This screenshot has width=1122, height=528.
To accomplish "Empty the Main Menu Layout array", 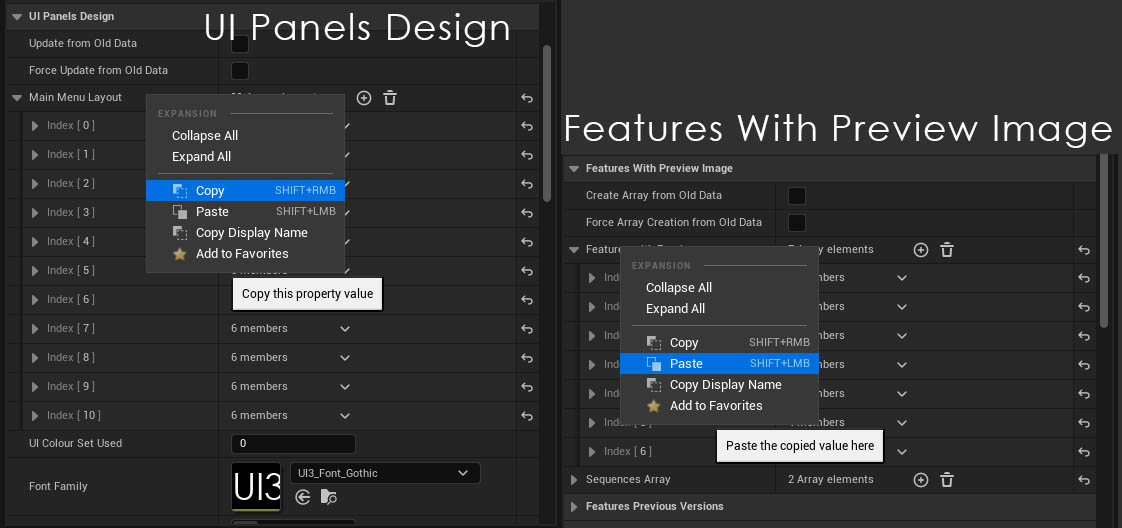I will pyautogui.click(x=389, y=98).
